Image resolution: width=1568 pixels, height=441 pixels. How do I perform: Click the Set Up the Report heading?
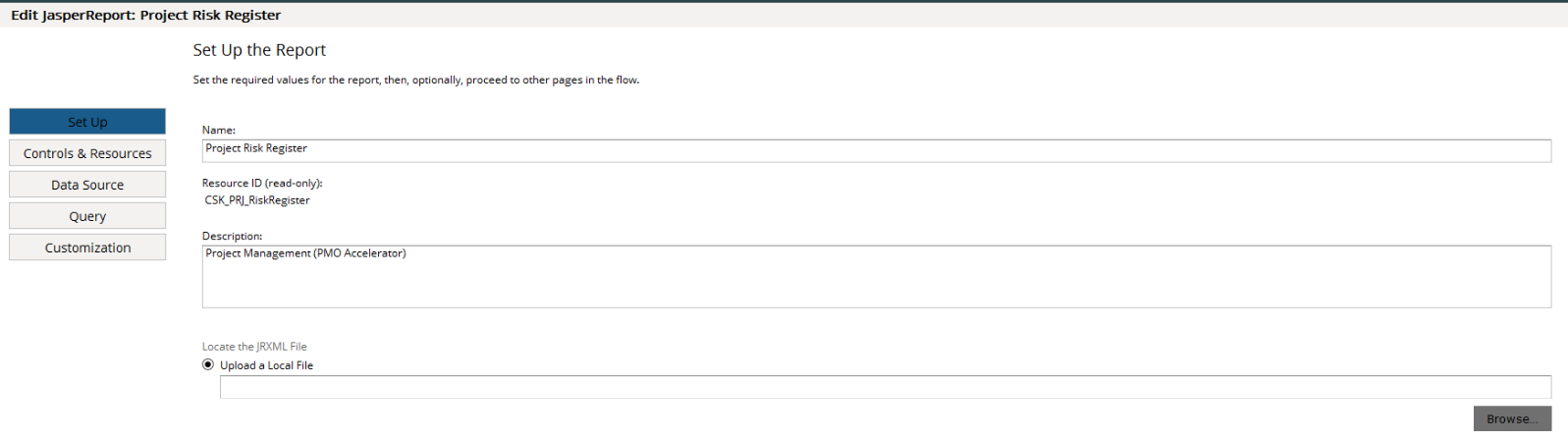259,50
